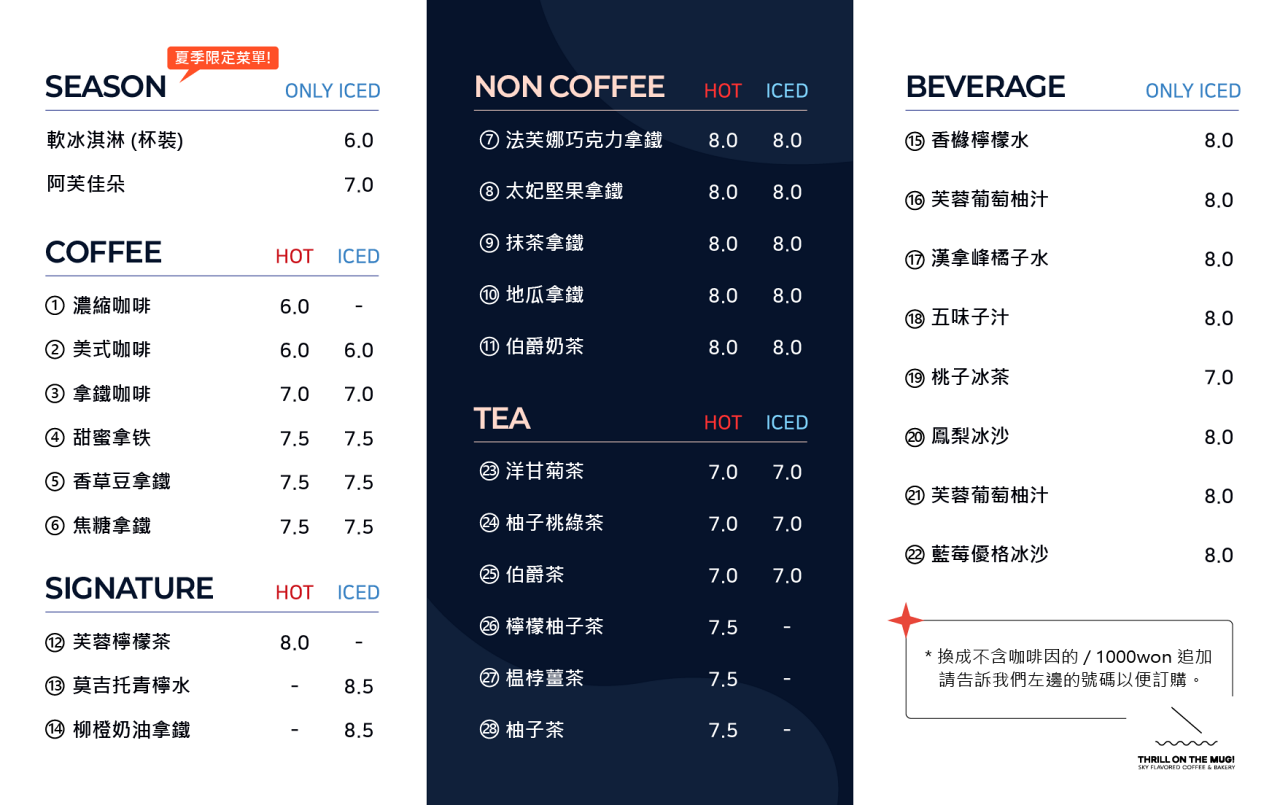Select item ④ 甜蜜拿铁
This screenshot has height=805, width=1280.
(x=98, y=438)
